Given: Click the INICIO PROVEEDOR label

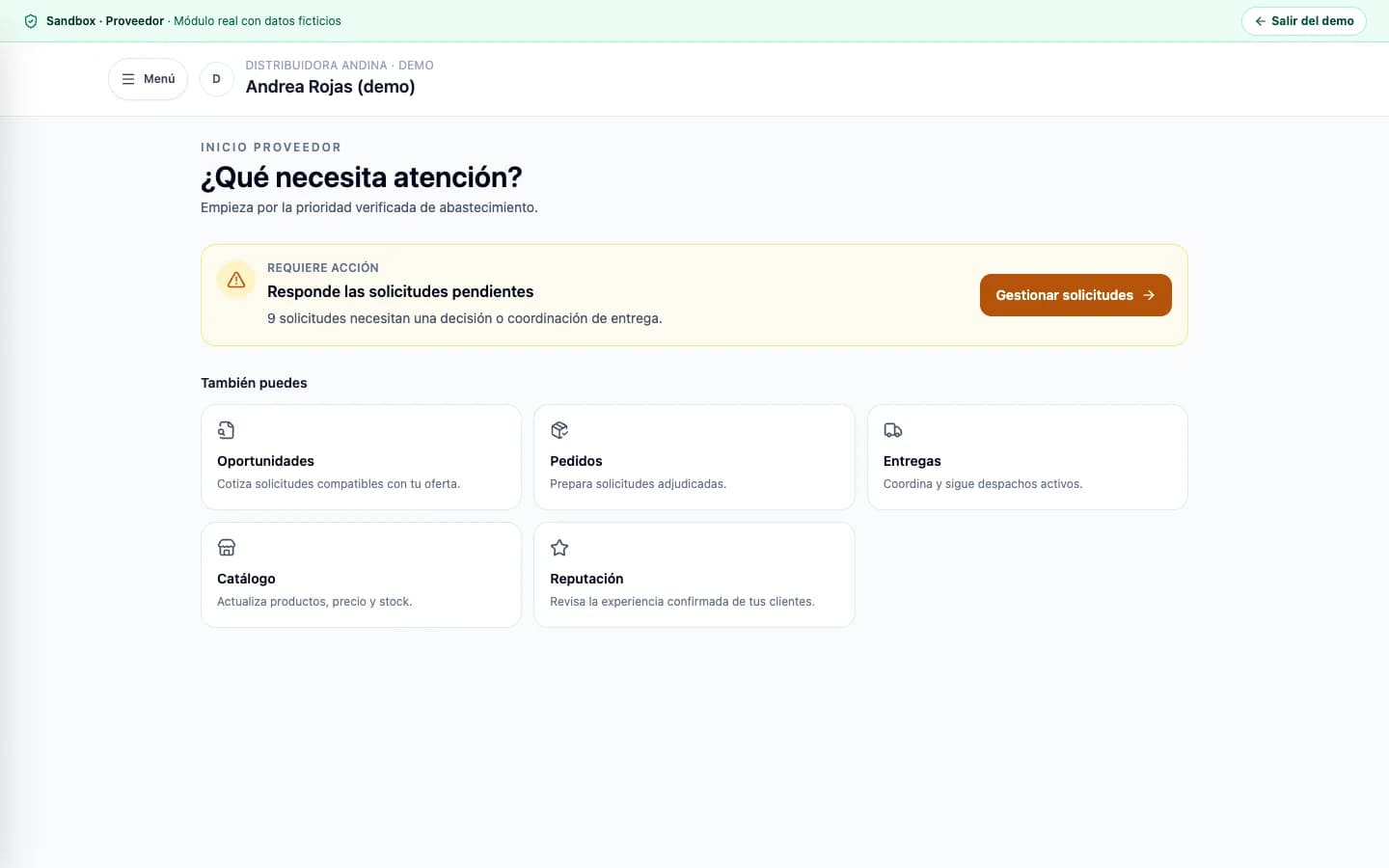Looking at the screenshot, I should (x=271, y=148).
